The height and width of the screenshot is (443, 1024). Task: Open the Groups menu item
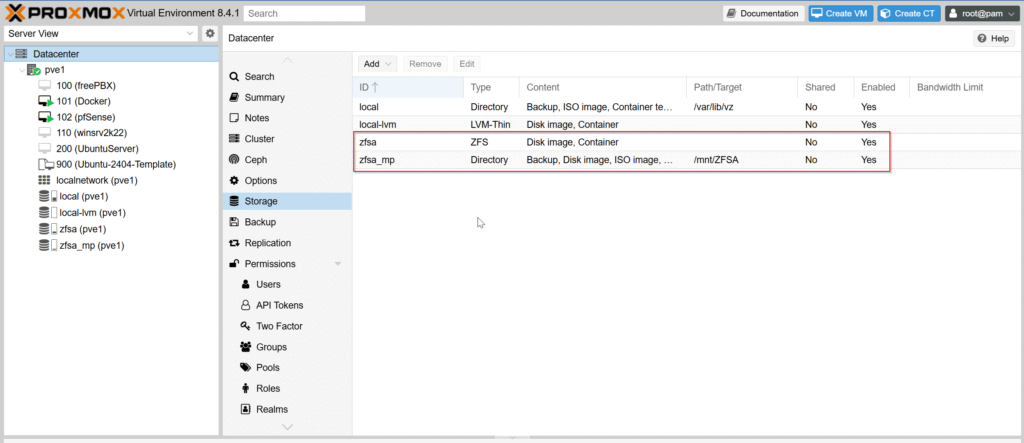coord(287,347)
